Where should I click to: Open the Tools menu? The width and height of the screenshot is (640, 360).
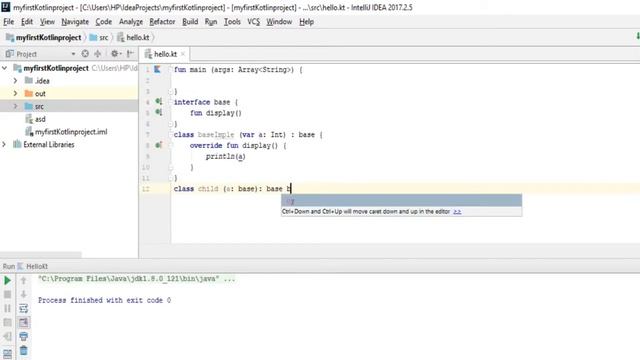232,22
